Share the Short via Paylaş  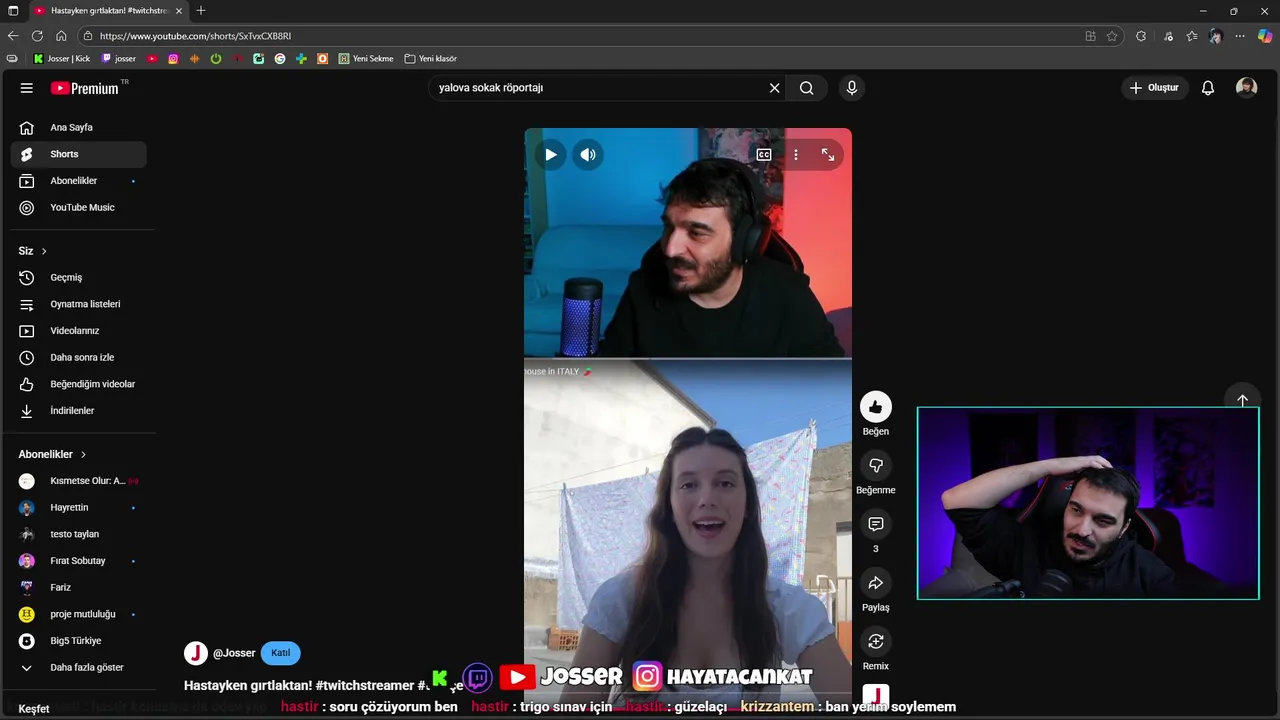(x=876, y=583)
